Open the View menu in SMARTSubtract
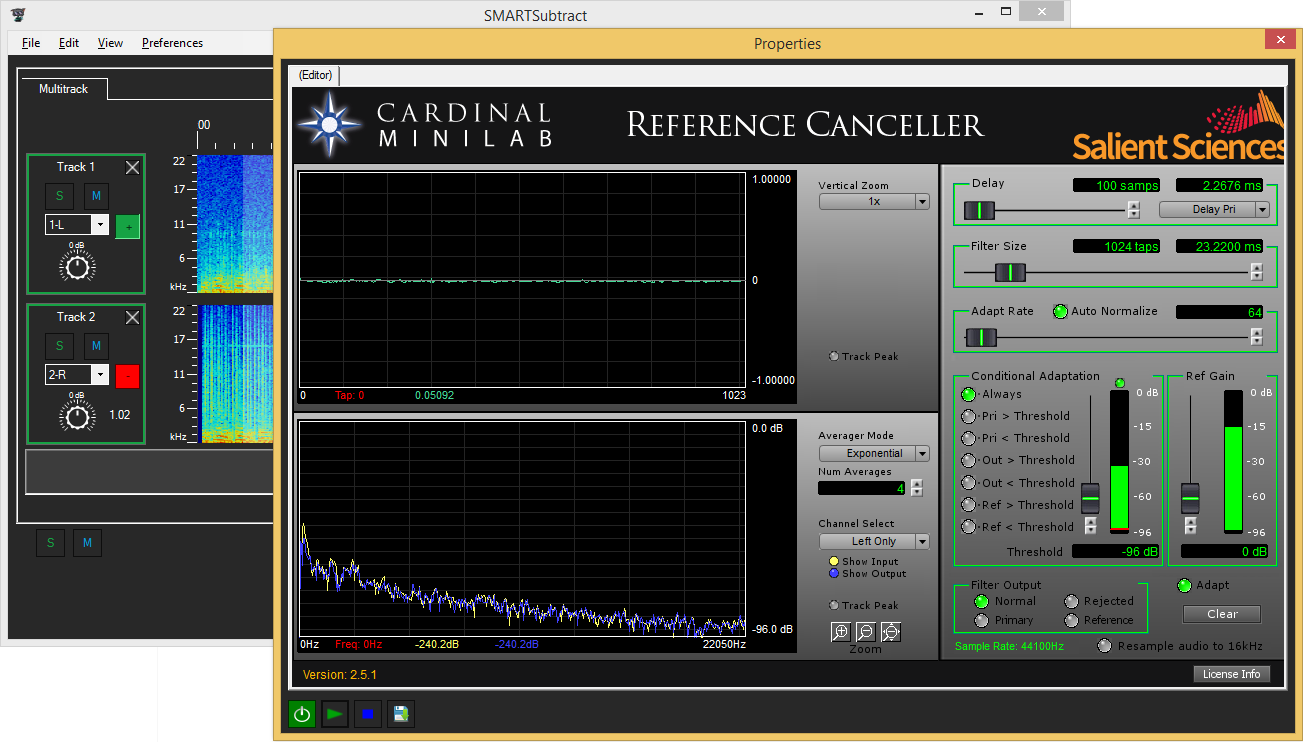This screenshot has height=742, width=1303. pos(110,43)
